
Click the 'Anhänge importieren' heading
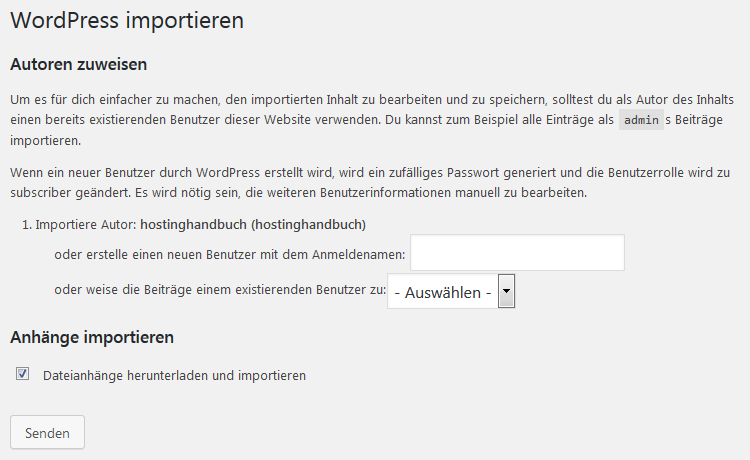92,338
